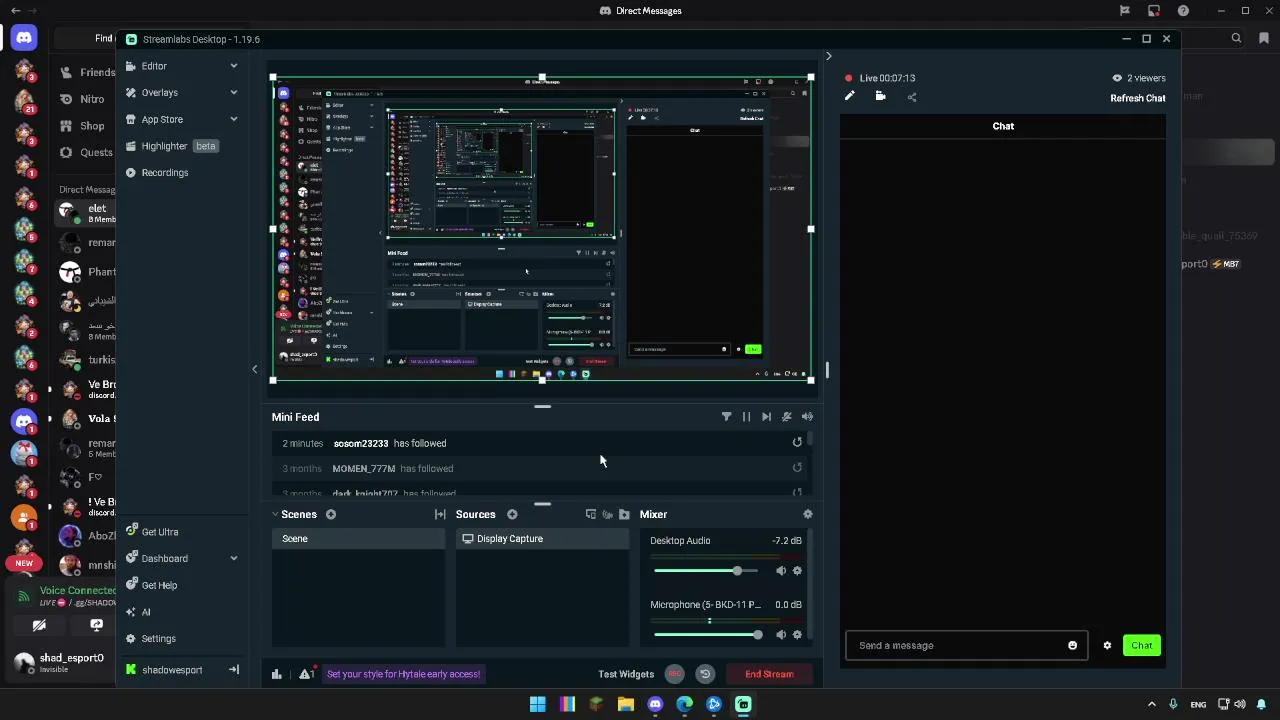The width and height of the screenshot is (1280, 720).
Task: Open File Explorer from taskbar
Action: tap(625, 705)
